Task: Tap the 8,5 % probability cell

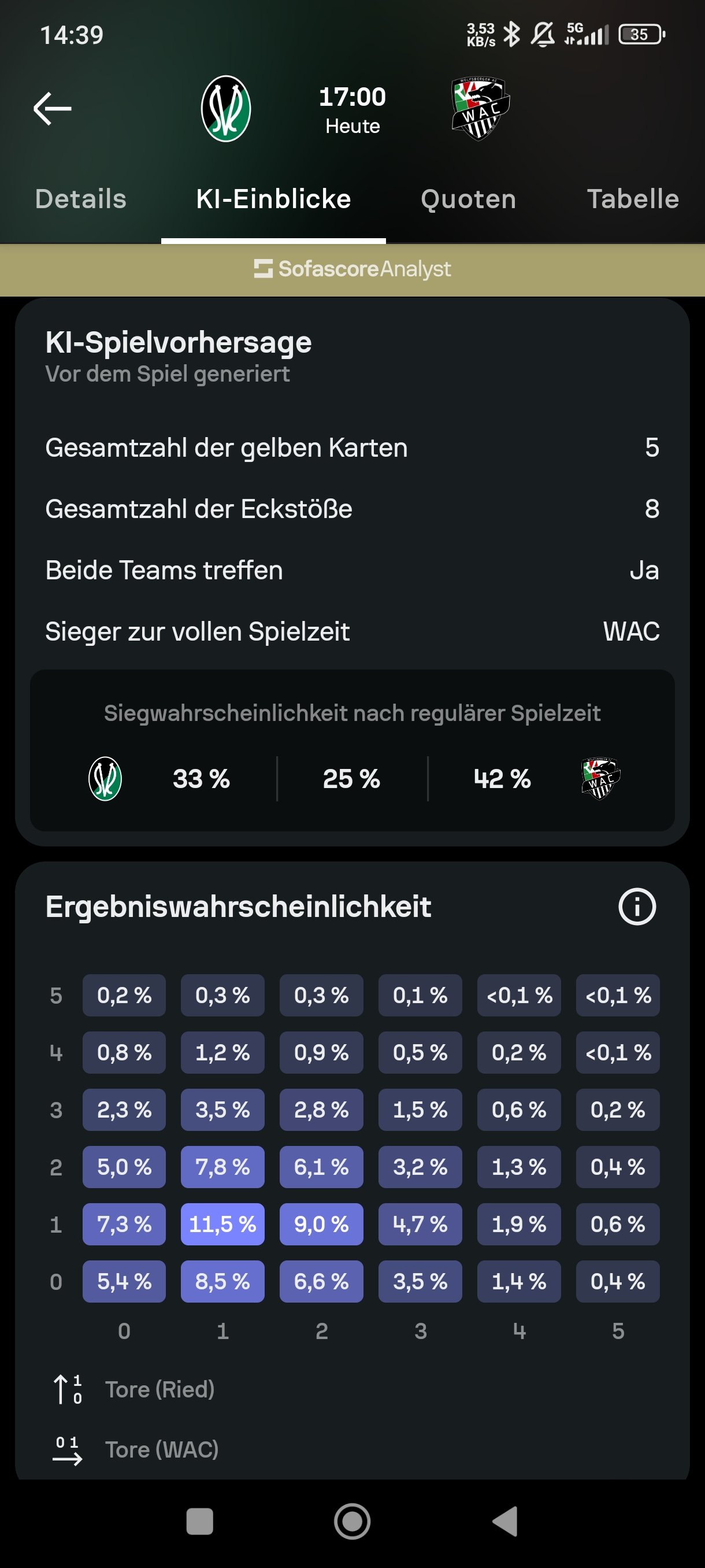Action: (222, 1281)
